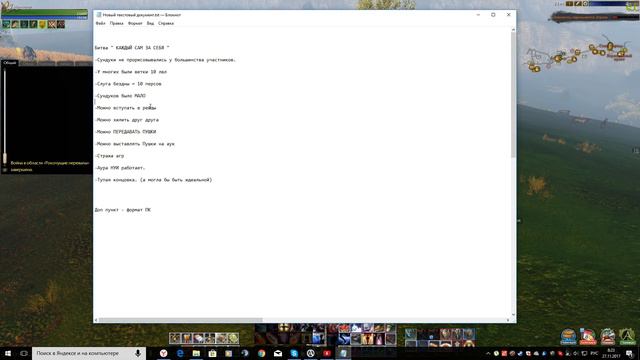The image size is (640, 360).
Task: Click the red app icon on taskbar
Action: point(327,353)
